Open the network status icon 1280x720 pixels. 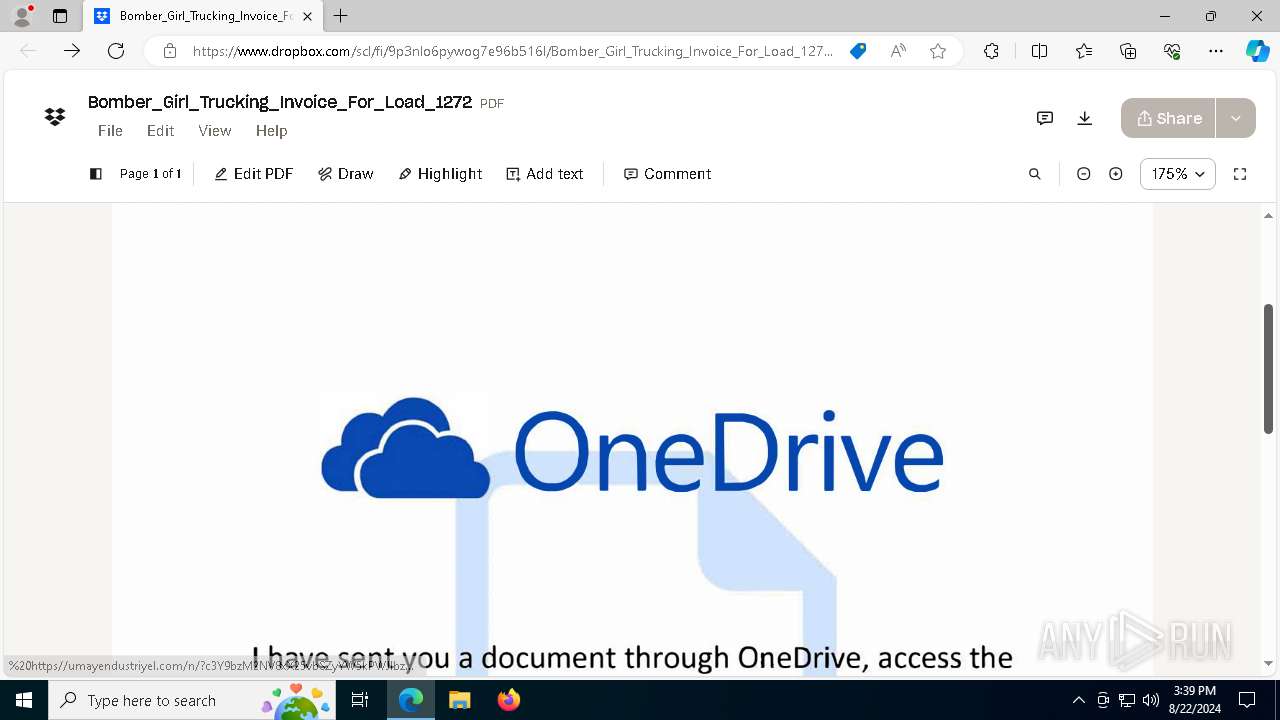[1127, 700]
